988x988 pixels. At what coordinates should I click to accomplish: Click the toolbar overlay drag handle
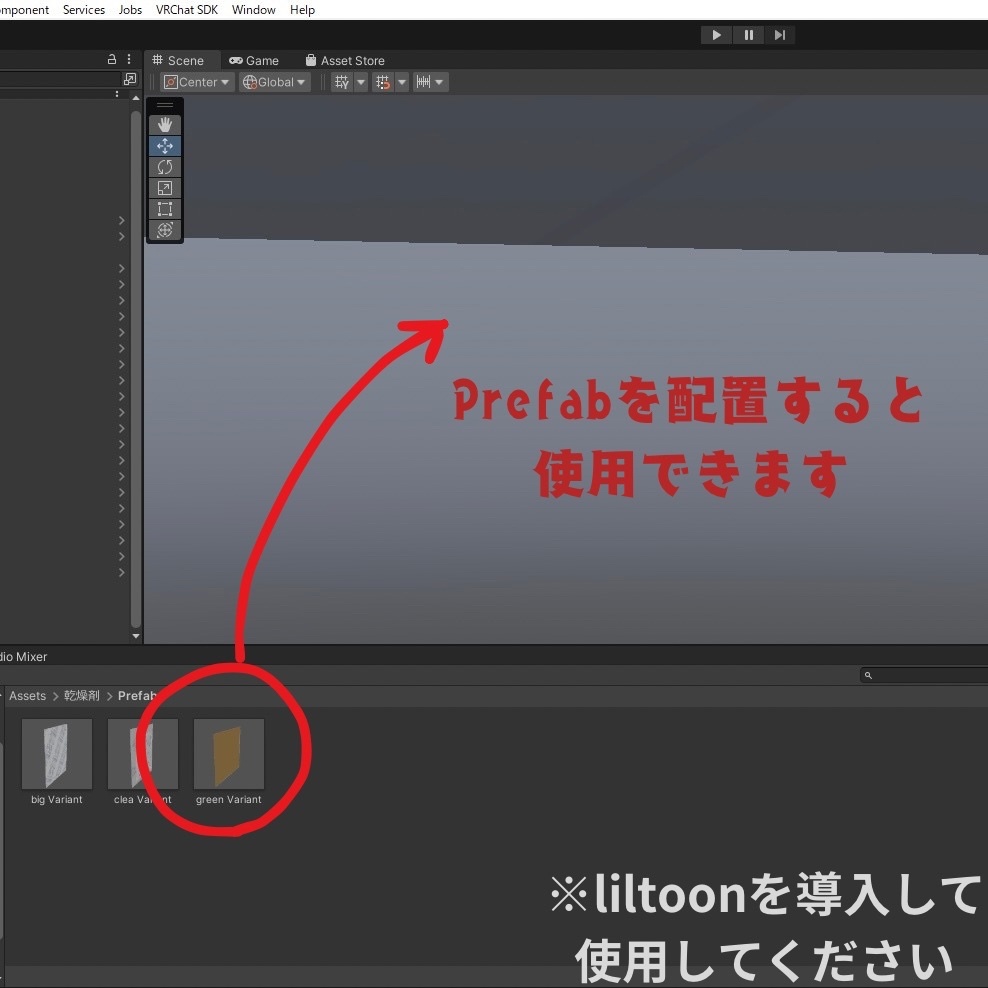165,105
